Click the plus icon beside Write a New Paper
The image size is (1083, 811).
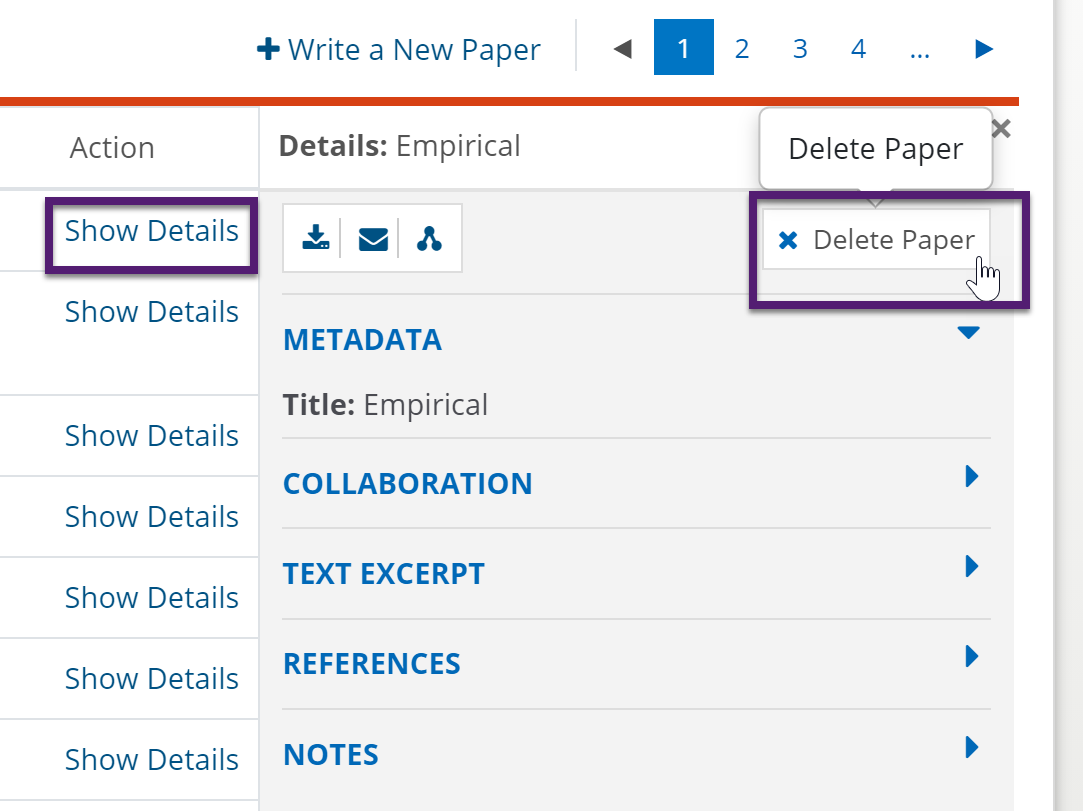(268, 48)
